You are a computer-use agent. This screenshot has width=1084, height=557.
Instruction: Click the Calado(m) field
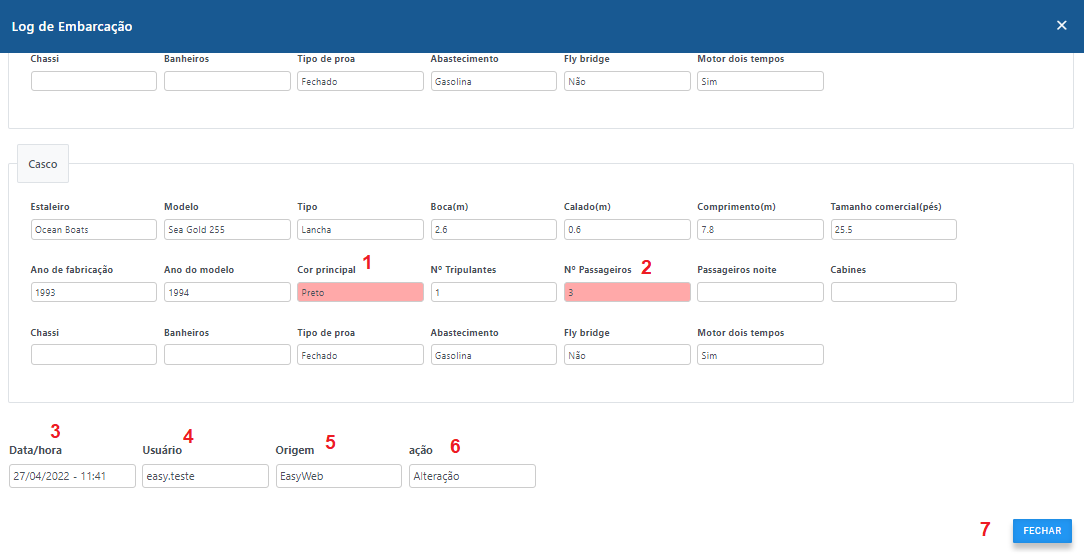[x=627, y=230]
